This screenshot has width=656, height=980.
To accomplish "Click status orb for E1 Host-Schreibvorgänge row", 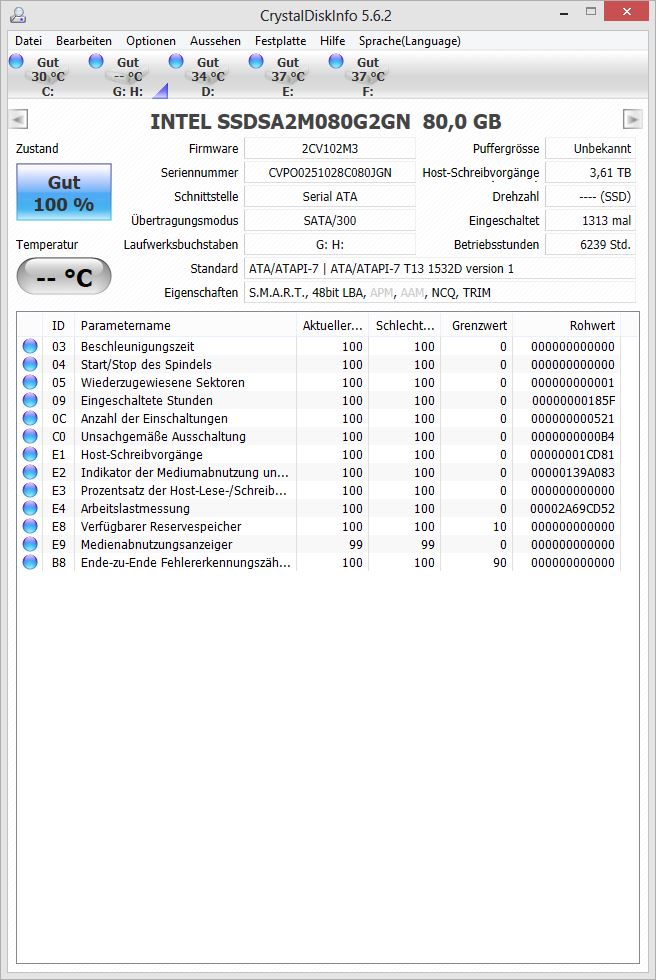I will [x=30, y=454].
